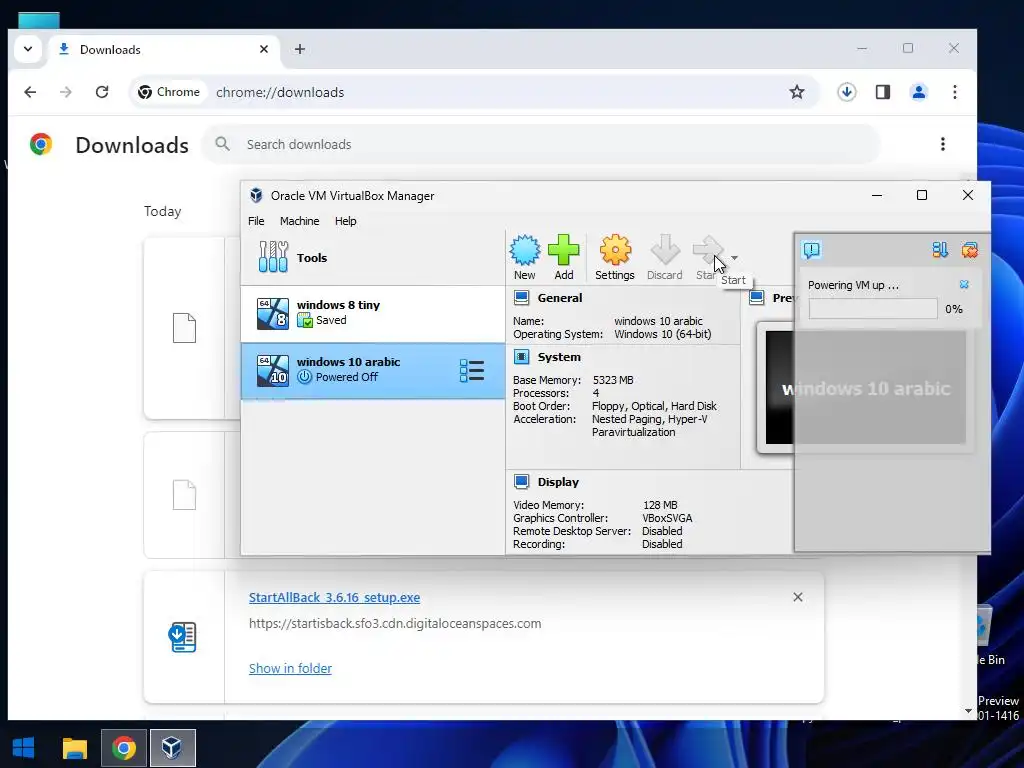Click the General section monitor icon
Viewport: 1024px width, 768px height.
click(x=521, y=298)
